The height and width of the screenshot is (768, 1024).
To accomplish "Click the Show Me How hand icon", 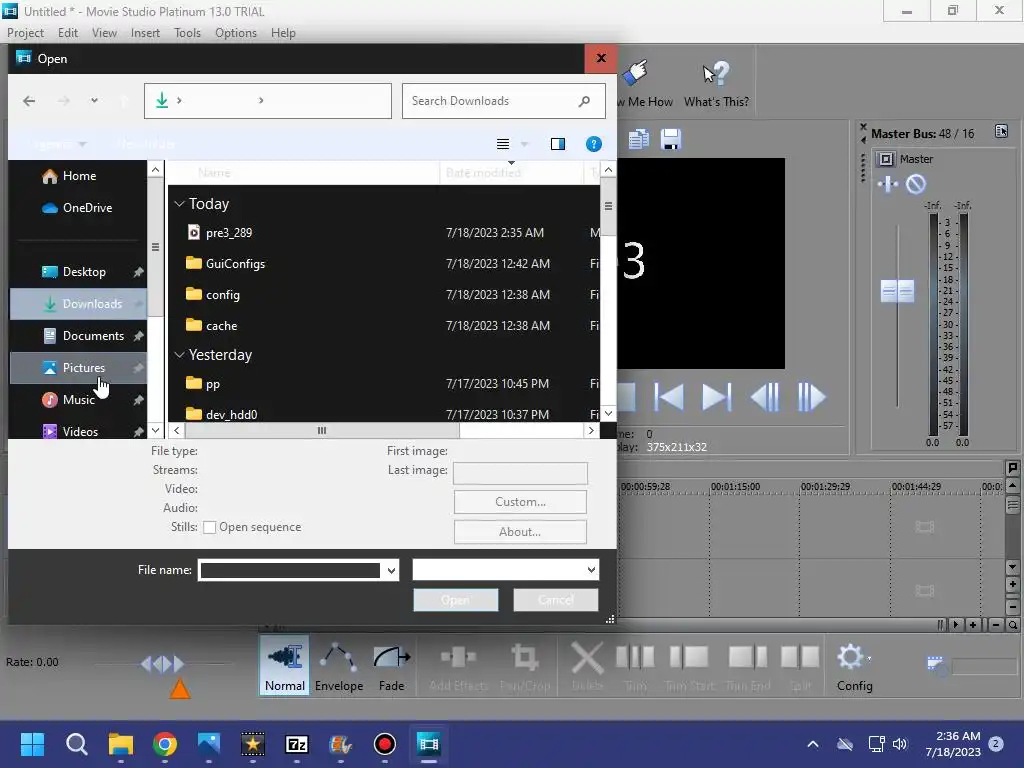I will (635, 73).
